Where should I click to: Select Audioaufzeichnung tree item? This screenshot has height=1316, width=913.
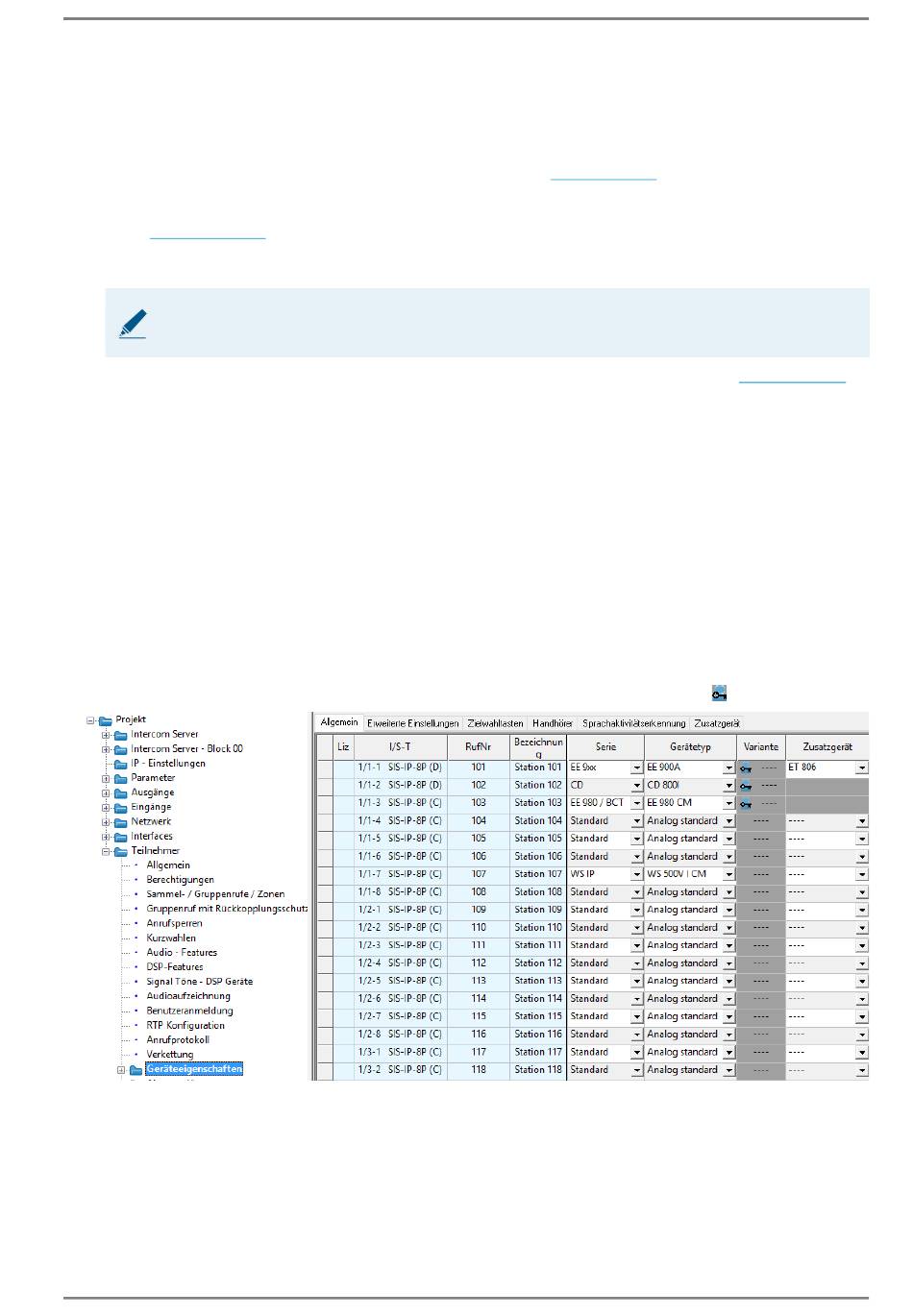coord(188,996)
